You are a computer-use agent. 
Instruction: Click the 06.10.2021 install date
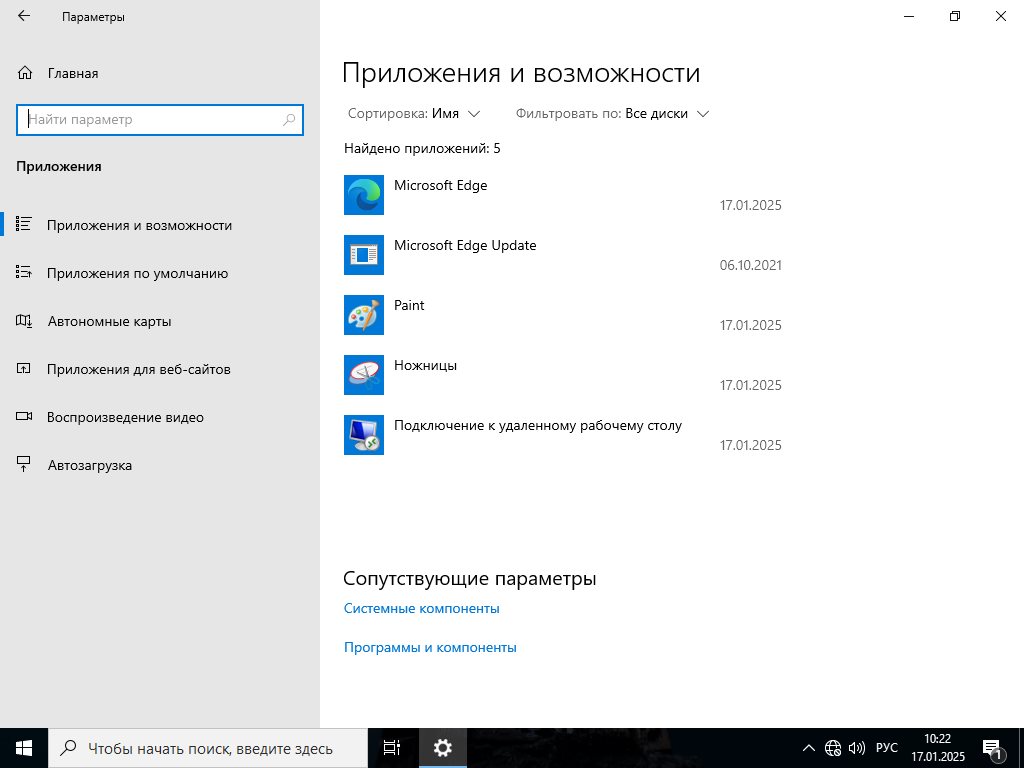[x=750, y=265]
